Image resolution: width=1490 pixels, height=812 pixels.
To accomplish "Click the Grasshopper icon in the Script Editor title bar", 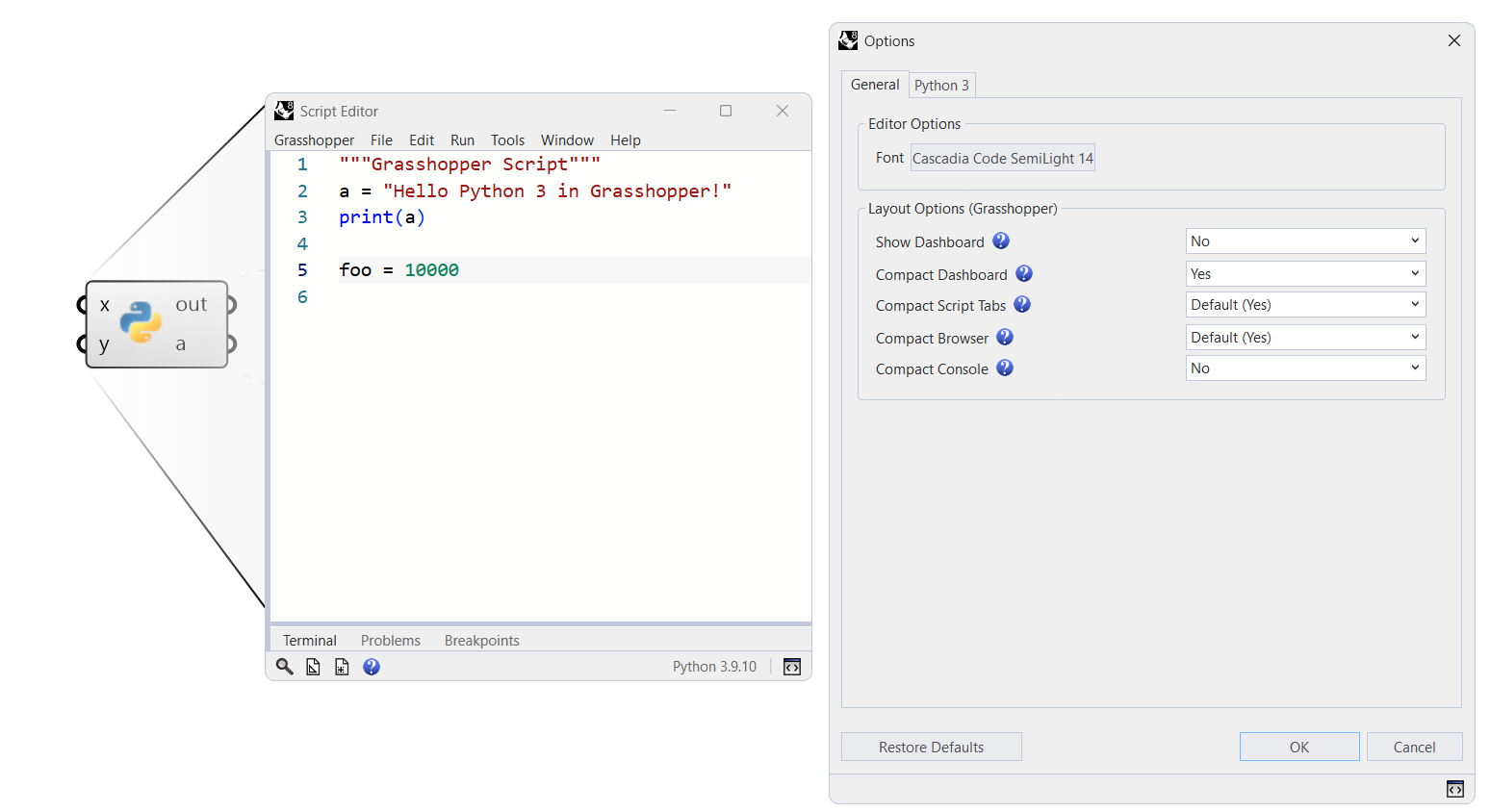I will point(284,111).
